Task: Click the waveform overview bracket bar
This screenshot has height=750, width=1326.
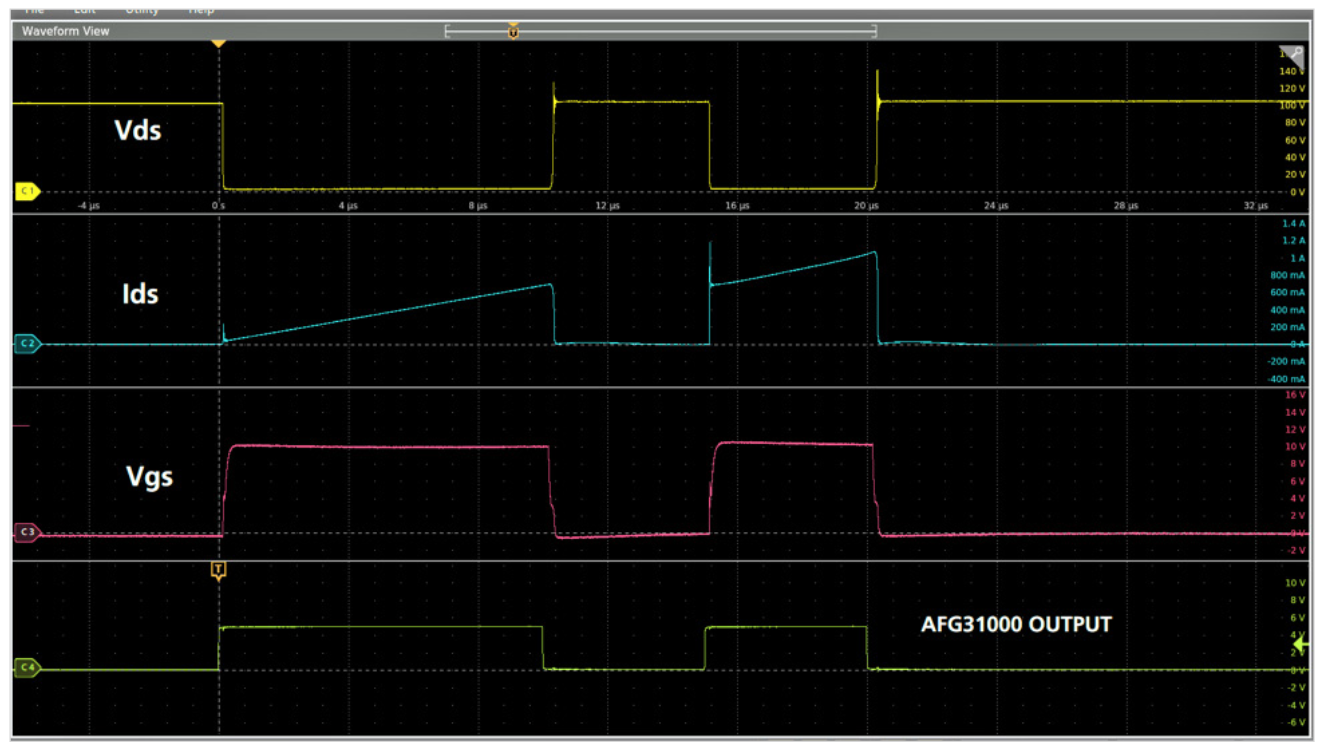Action: pyautogui.click(x=661, y=31)
